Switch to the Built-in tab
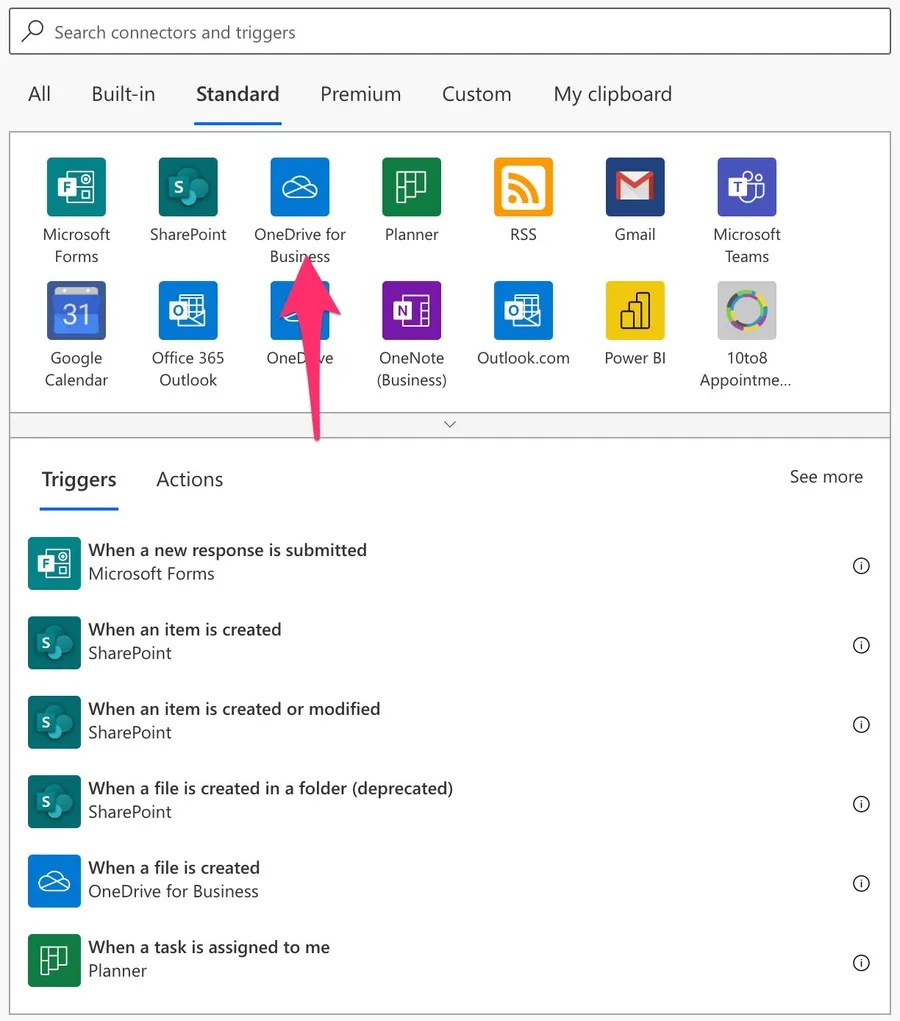 (x=123, y=94)
